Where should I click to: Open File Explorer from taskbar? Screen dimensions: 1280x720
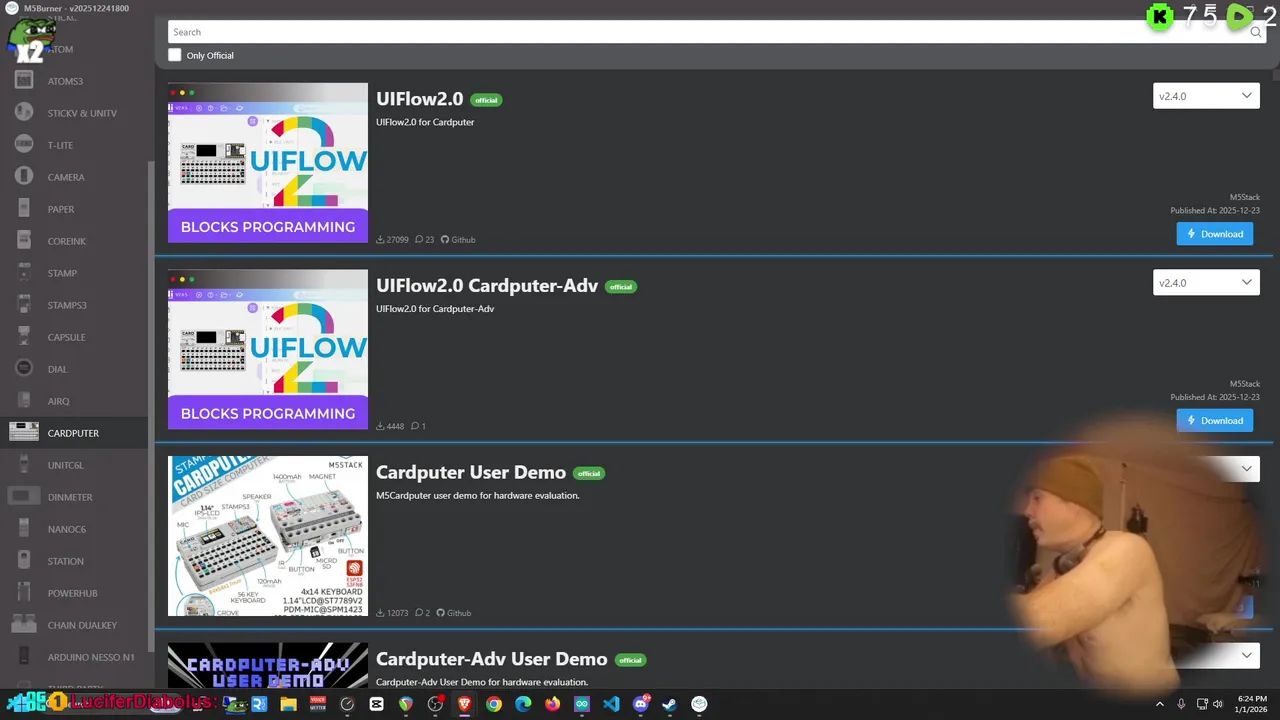tap(288, 704)
